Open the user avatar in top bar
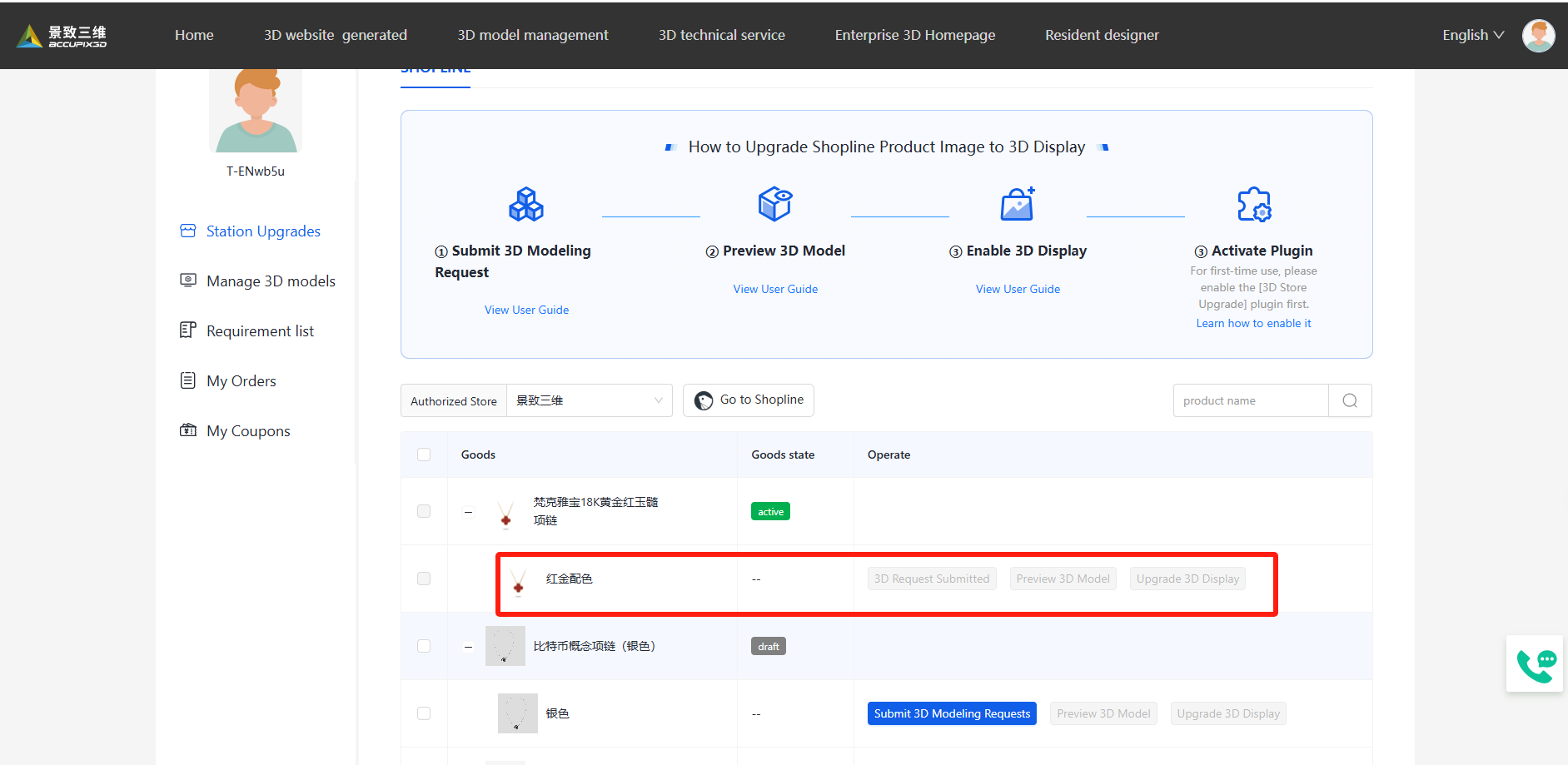Screen dimensions: 1568x765 point(1538,36)
